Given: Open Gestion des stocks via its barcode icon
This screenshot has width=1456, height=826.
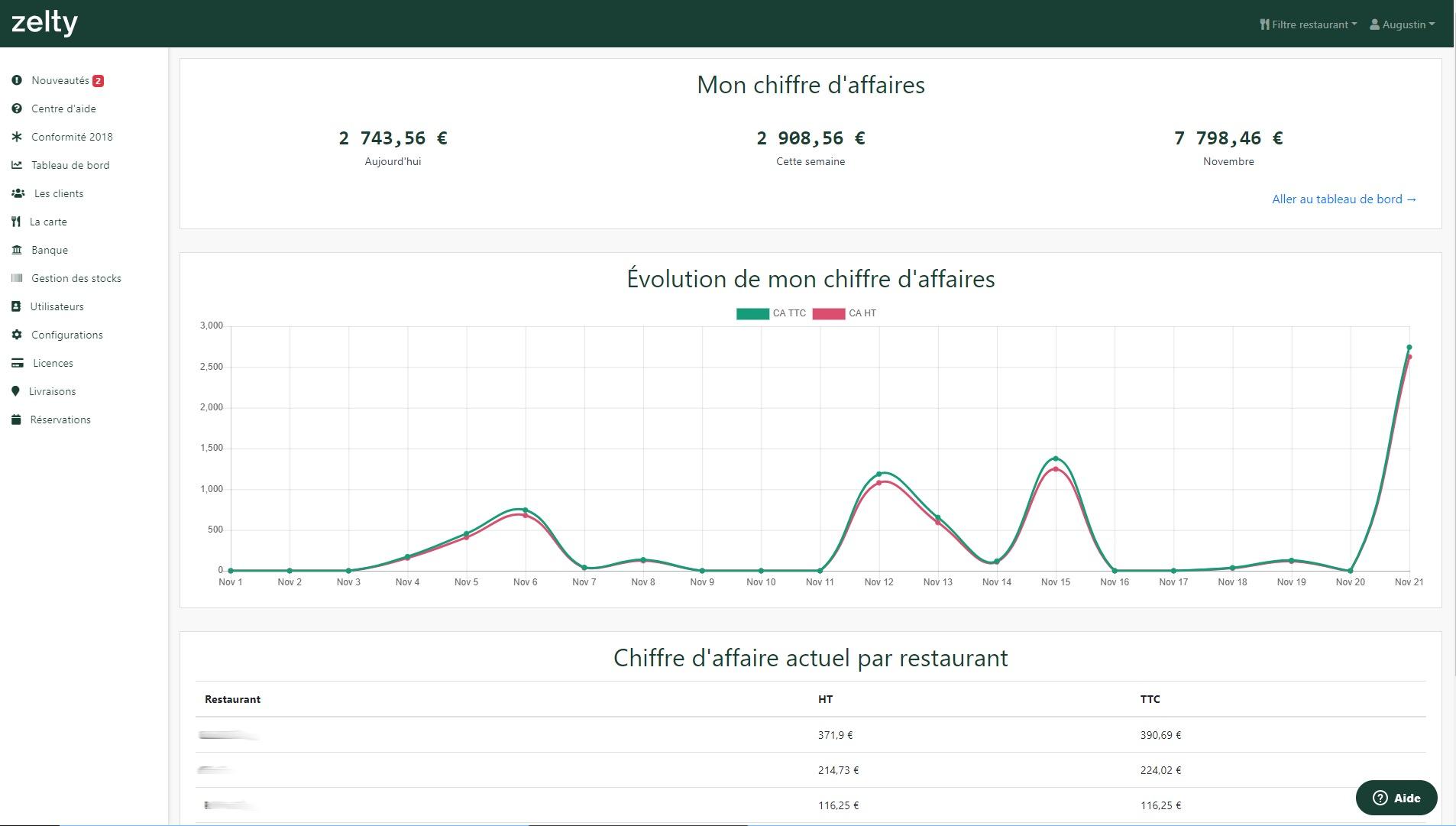Looking at the screenshot, I should pyautogui.click(x=16, y=278).
